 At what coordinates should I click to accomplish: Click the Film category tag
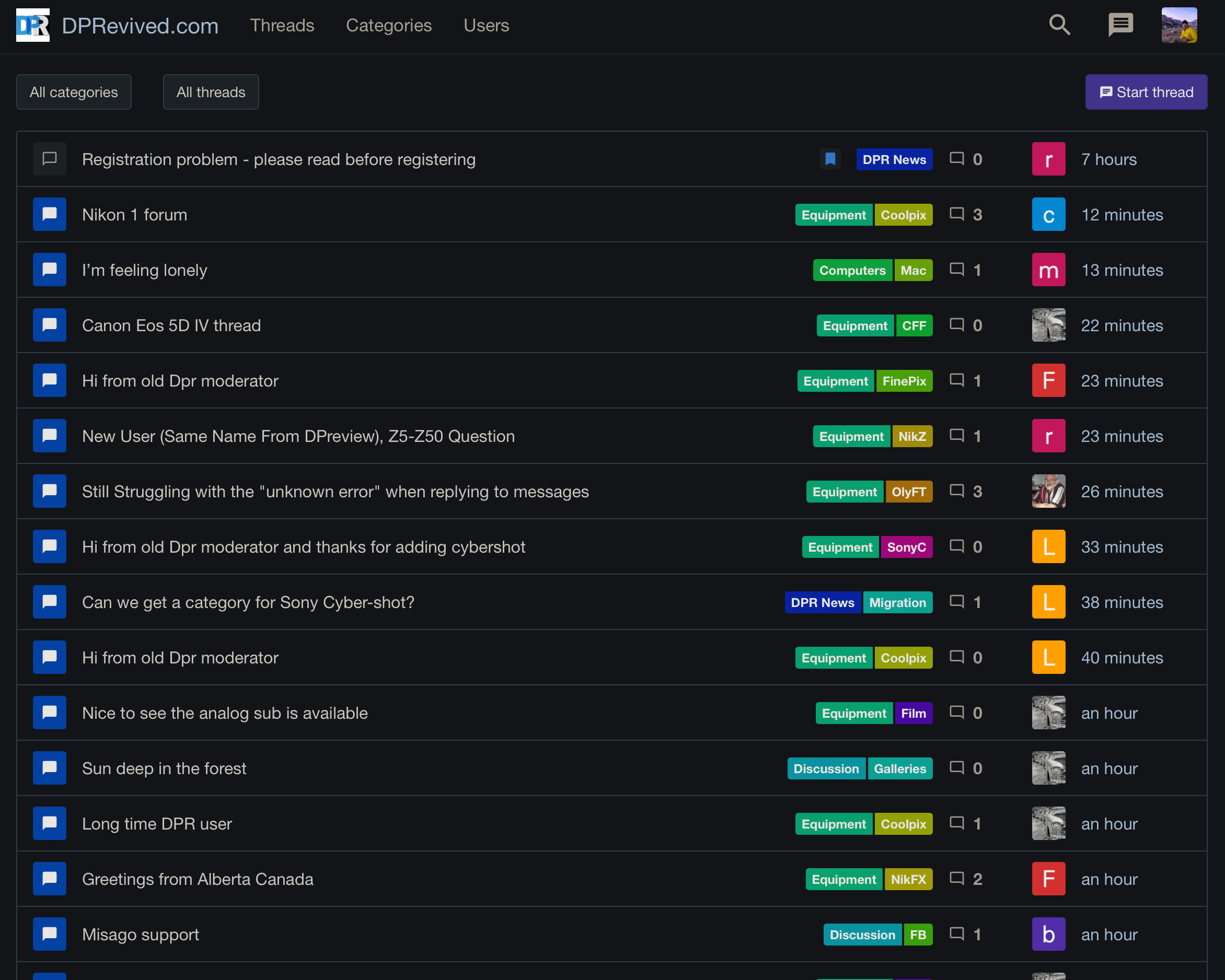click(x=913, y=713)
